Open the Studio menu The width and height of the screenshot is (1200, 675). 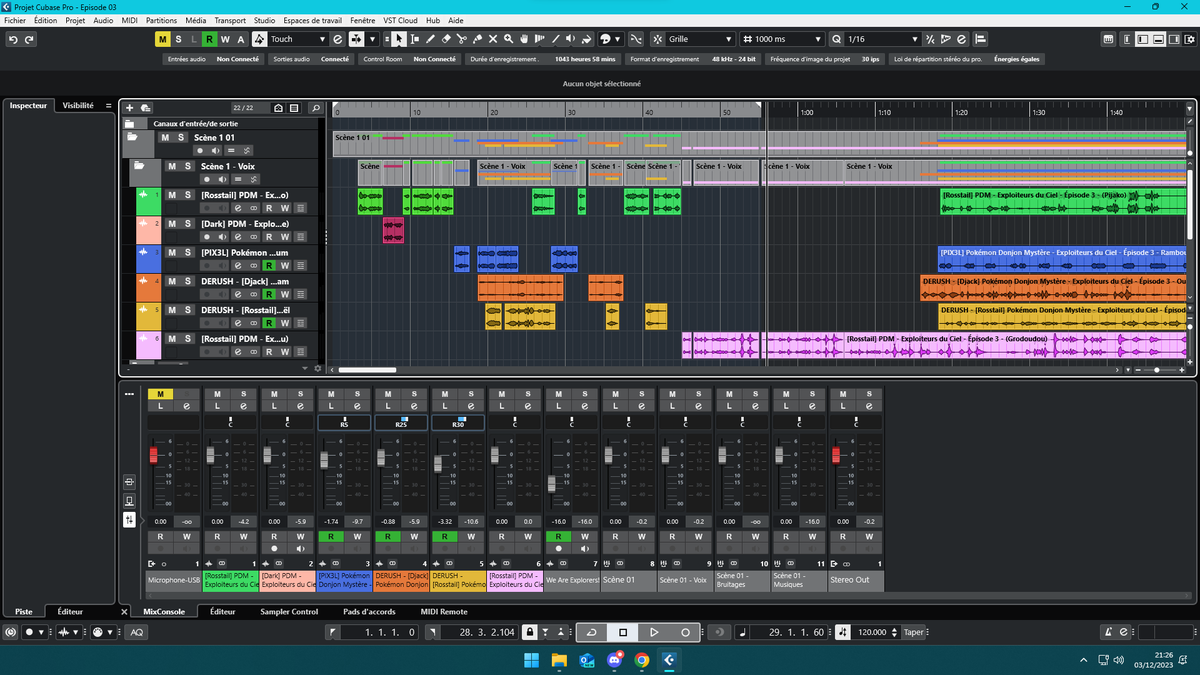263,19
